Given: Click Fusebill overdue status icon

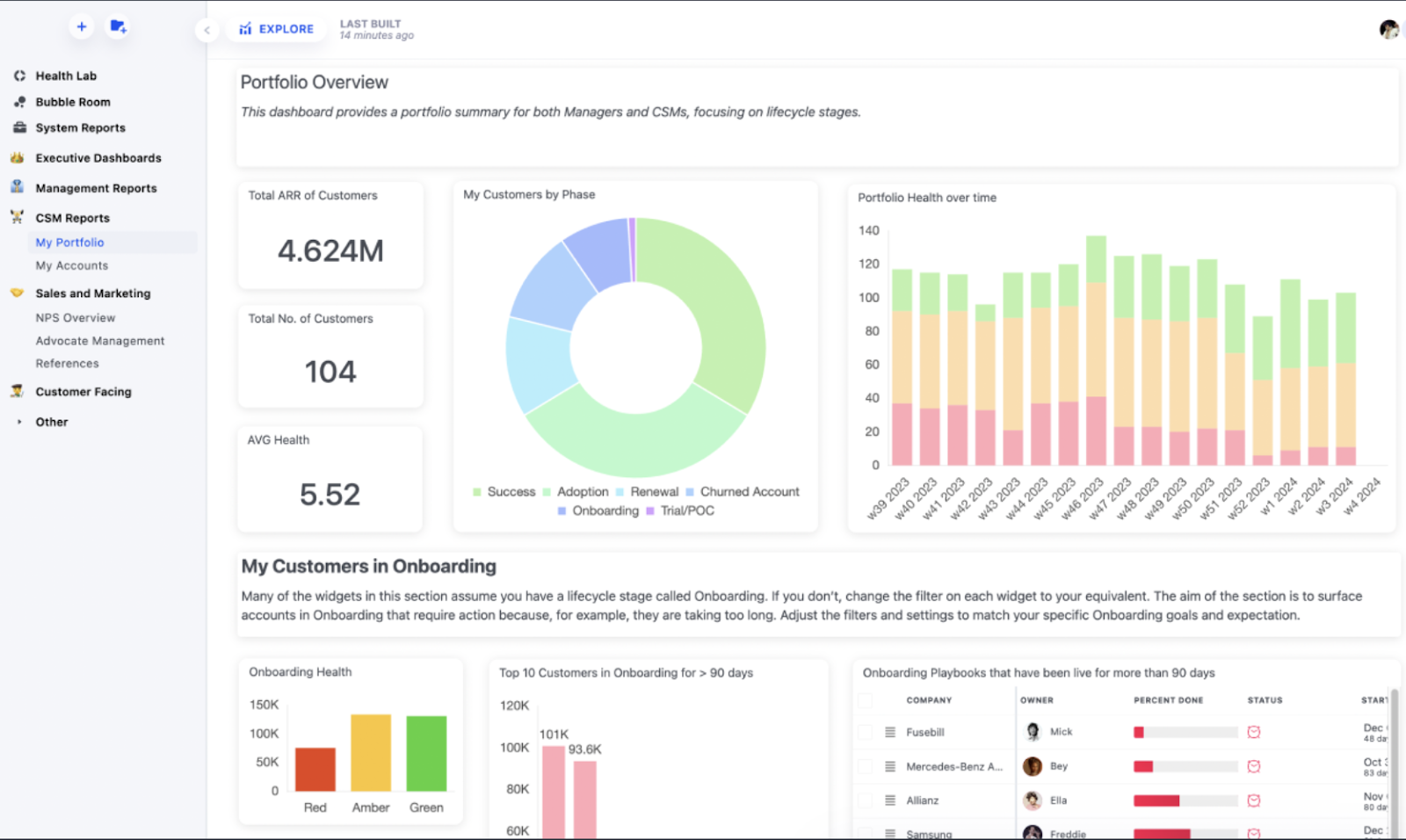Looking at the screenshot, I should coord(1254,732).
